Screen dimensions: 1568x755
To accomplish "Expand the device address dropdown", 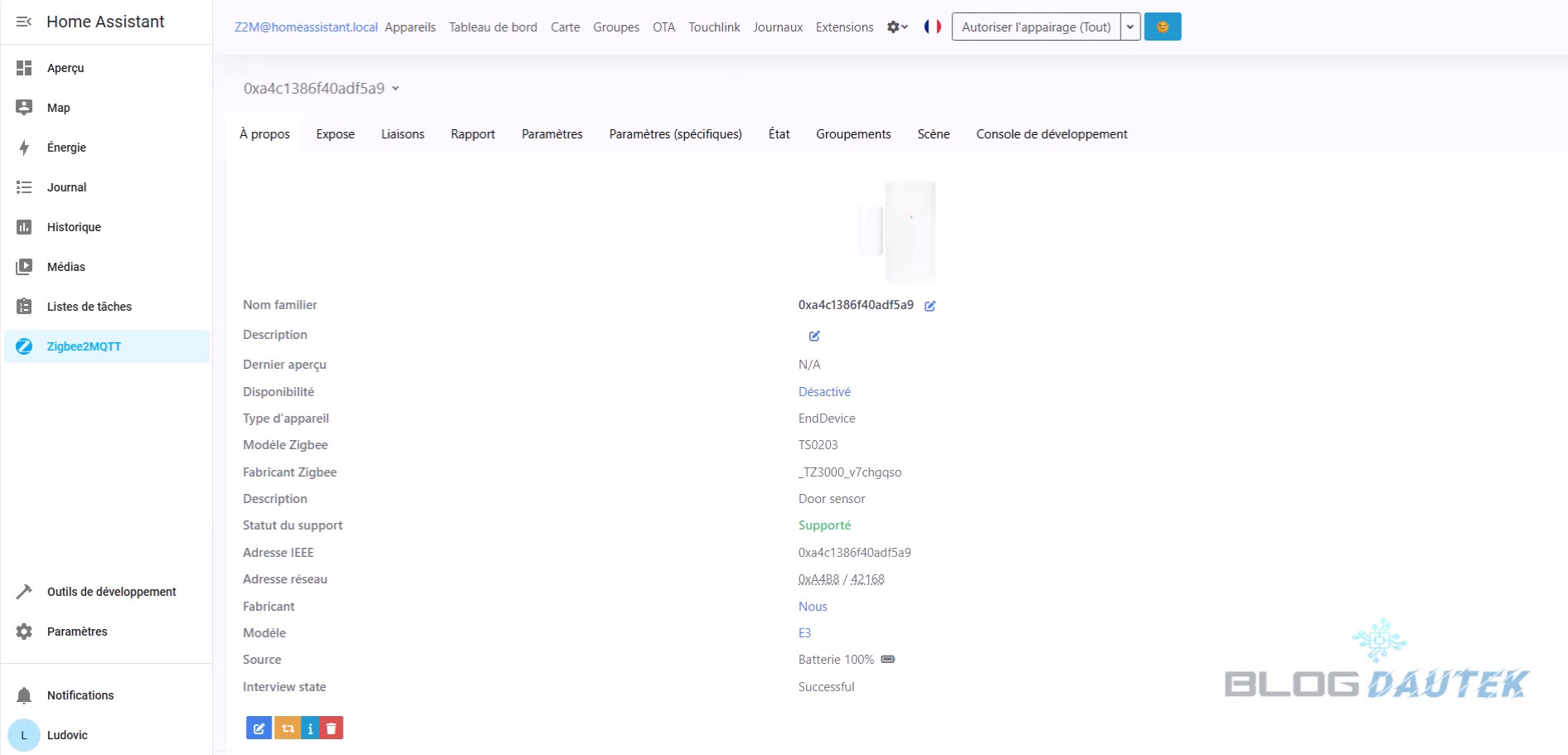I will coord(395,89).
